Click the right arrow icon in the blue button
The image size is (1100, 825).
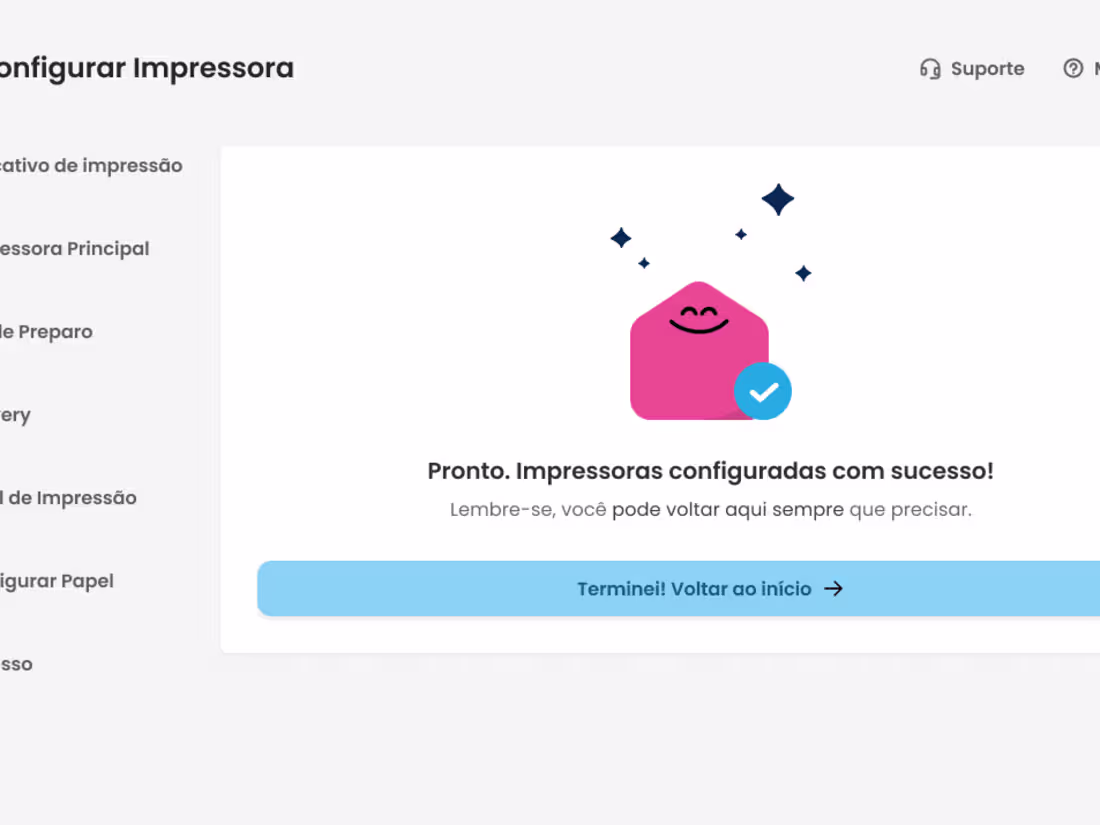click(833, 589)
